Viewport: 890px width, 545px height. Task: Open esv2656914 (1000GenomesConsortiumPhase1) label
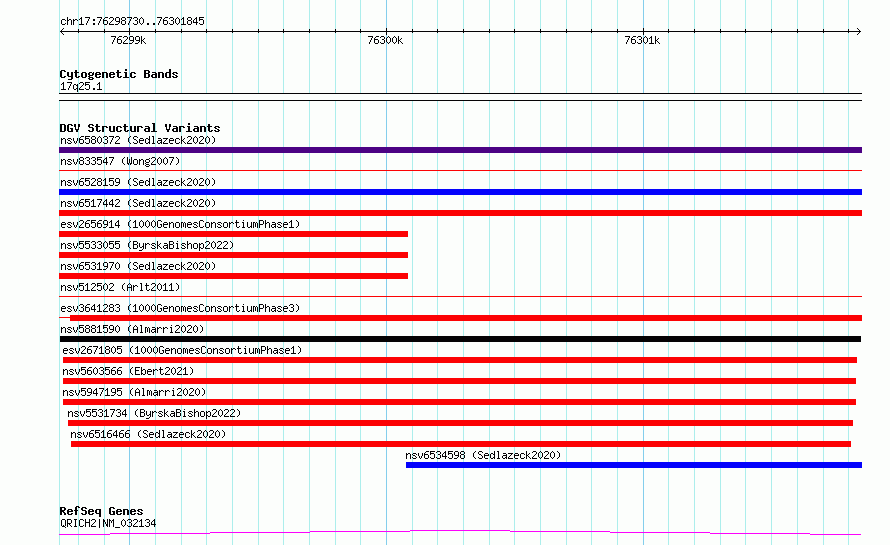pyautogui.click(x=180, y=224)
